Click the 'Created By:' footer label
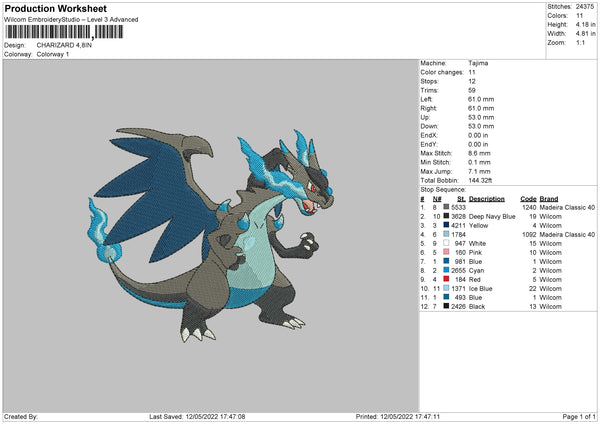This screenshot has width=600, height=424. pos(21,416)
